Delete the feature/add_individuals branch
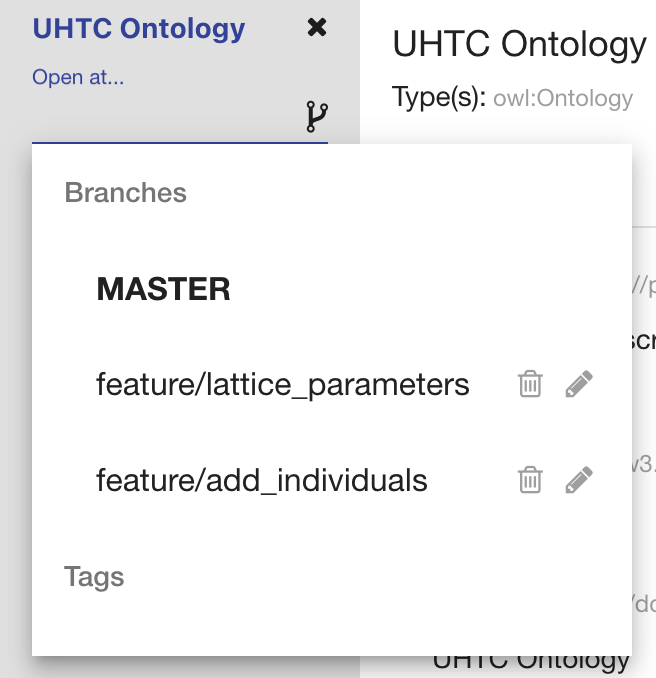656x678 pixels. (x=530, y=481)
